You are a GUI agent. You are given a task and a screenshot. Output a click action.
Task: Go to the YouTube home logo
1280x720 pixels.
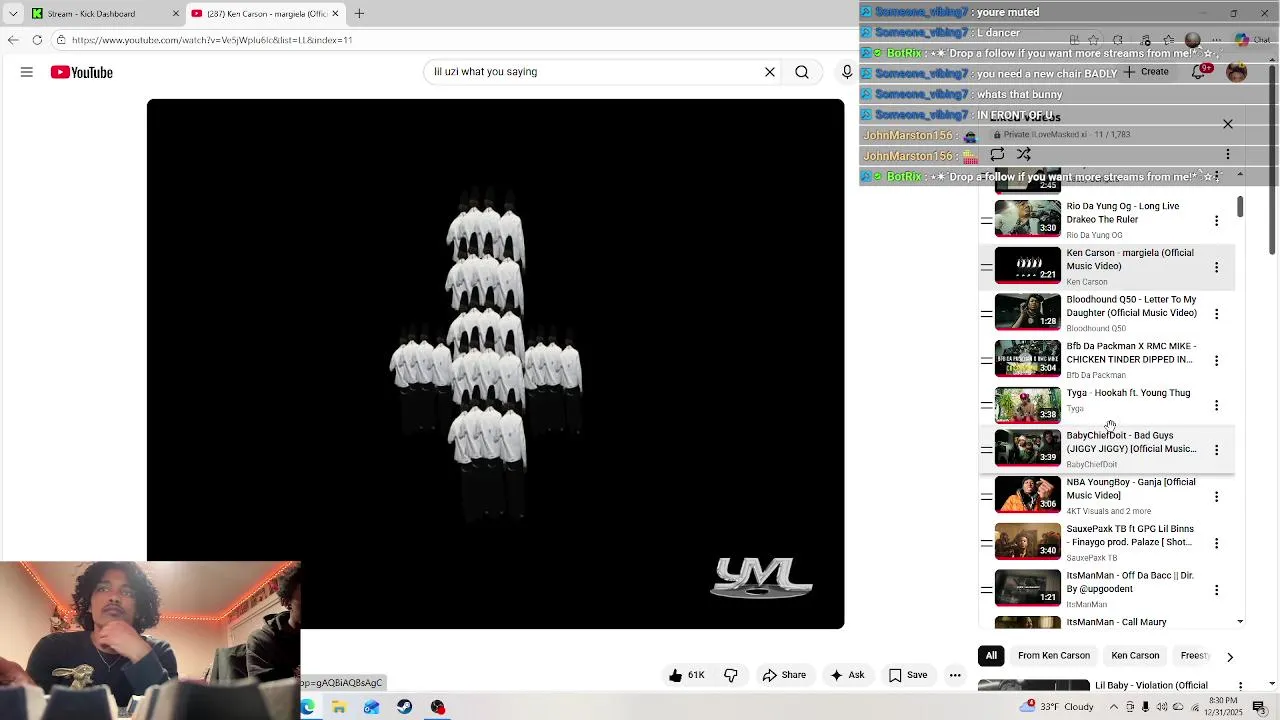tap(82, 72)
